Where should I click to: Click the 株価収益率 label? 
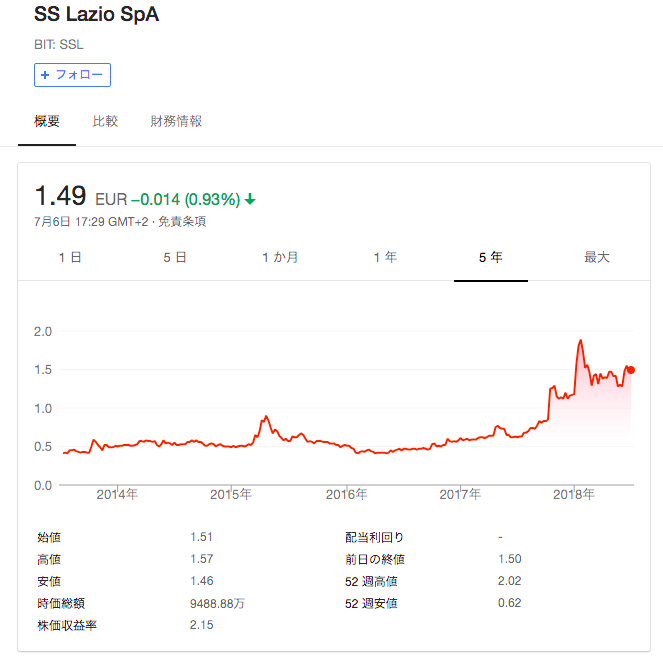pyautogui.click(x=67, y=625)
